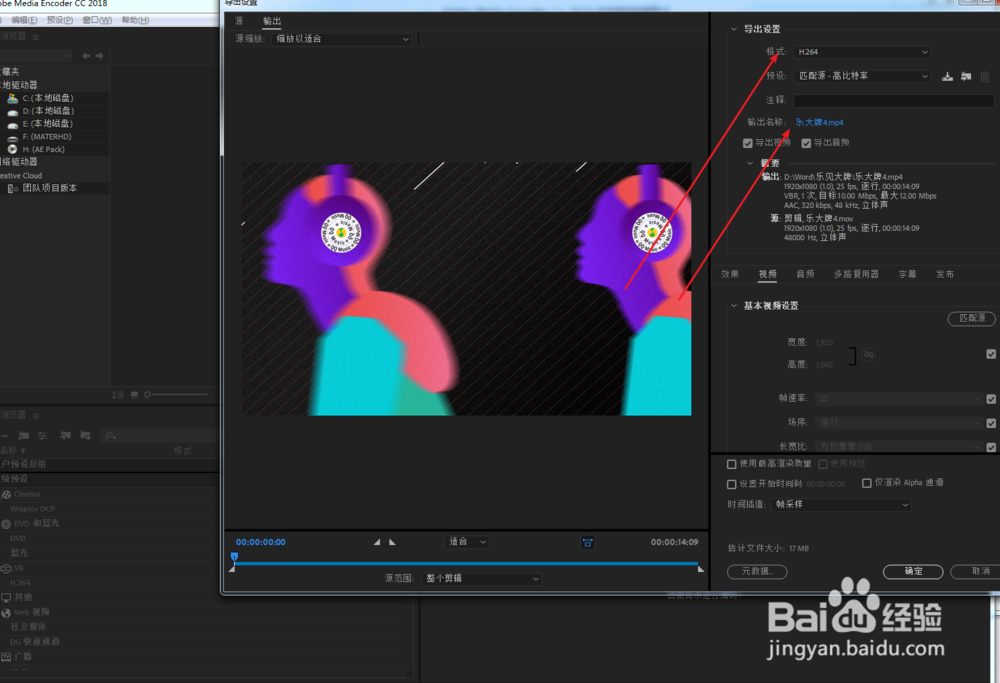Enable use maximum render quality checkbox
The width and height of the screenshot is (1000, 683).
(732, 464)
